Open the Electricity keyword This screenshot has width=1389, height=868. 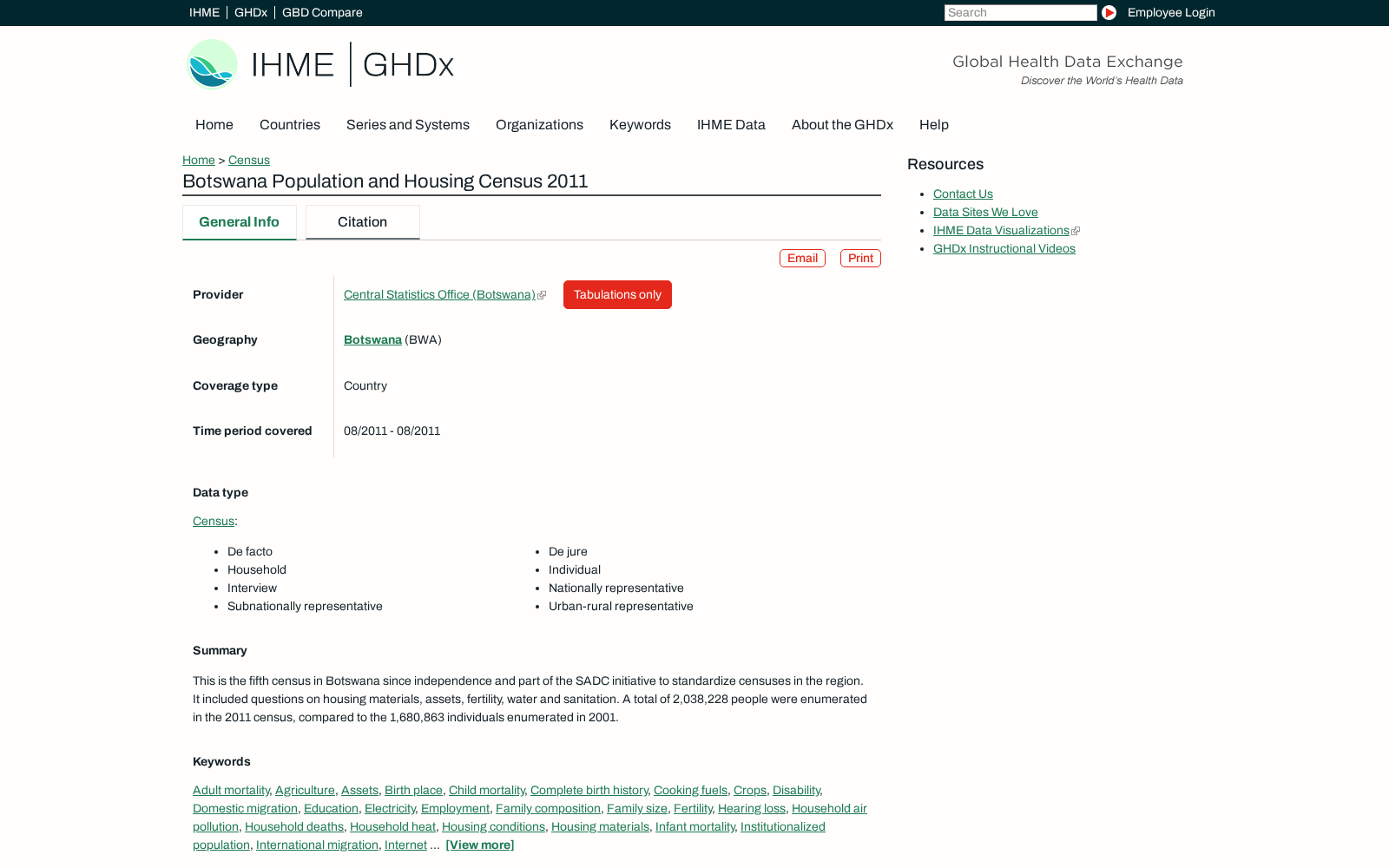pos(390,809)
